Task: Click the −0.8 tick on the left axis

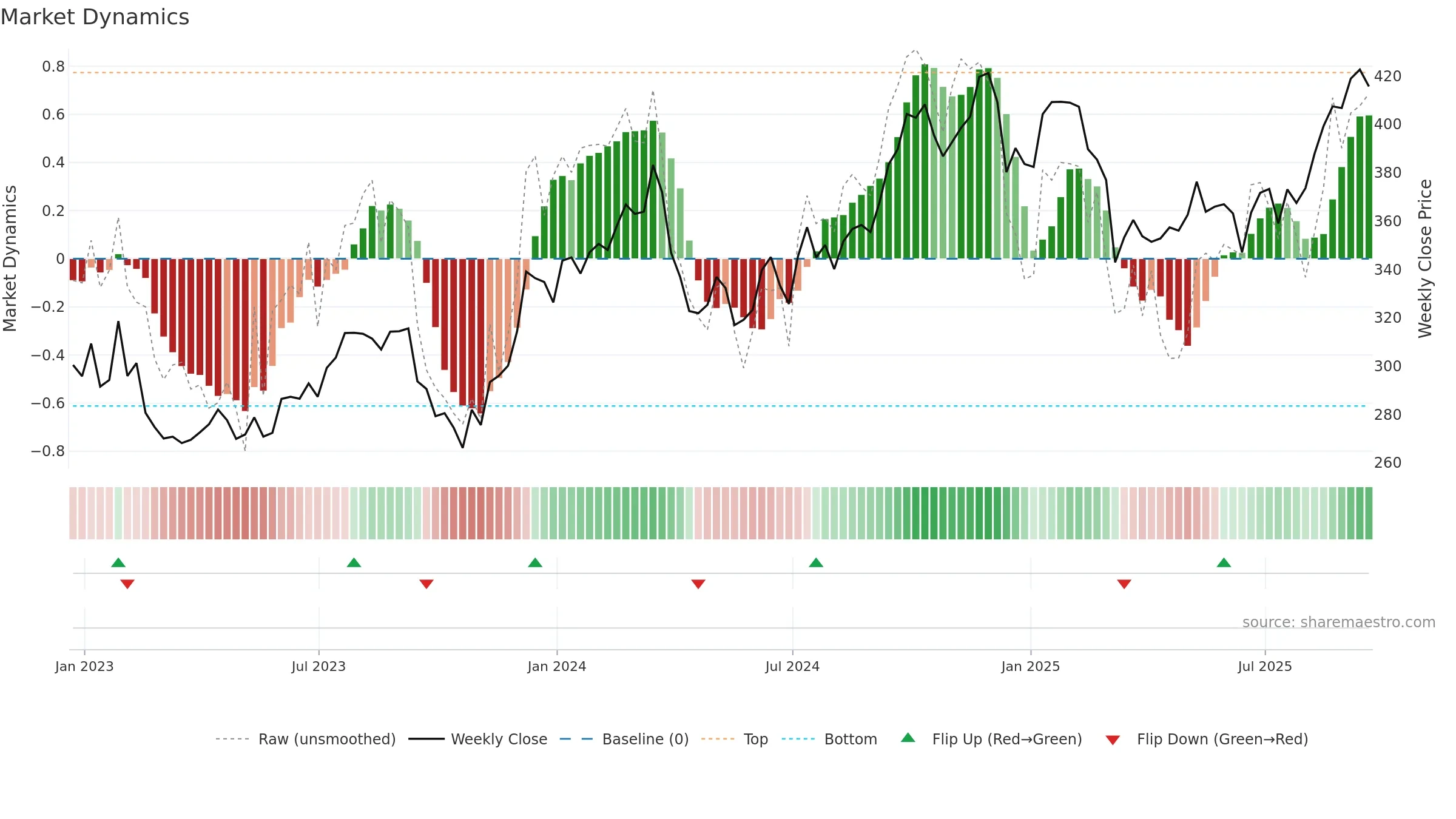Action: (x=48, y=451)
